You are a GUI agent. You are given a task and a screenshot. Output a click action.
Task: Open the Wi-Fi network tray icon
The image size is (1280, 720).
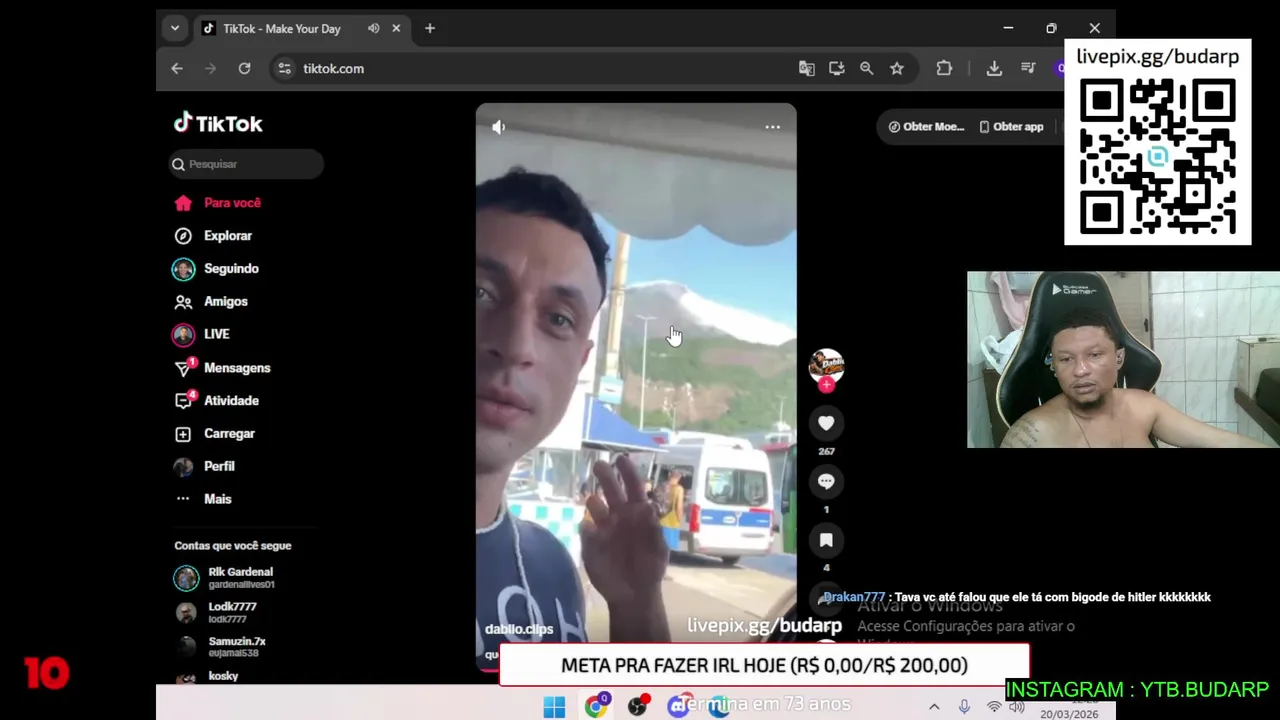click(x=994, y=707)
